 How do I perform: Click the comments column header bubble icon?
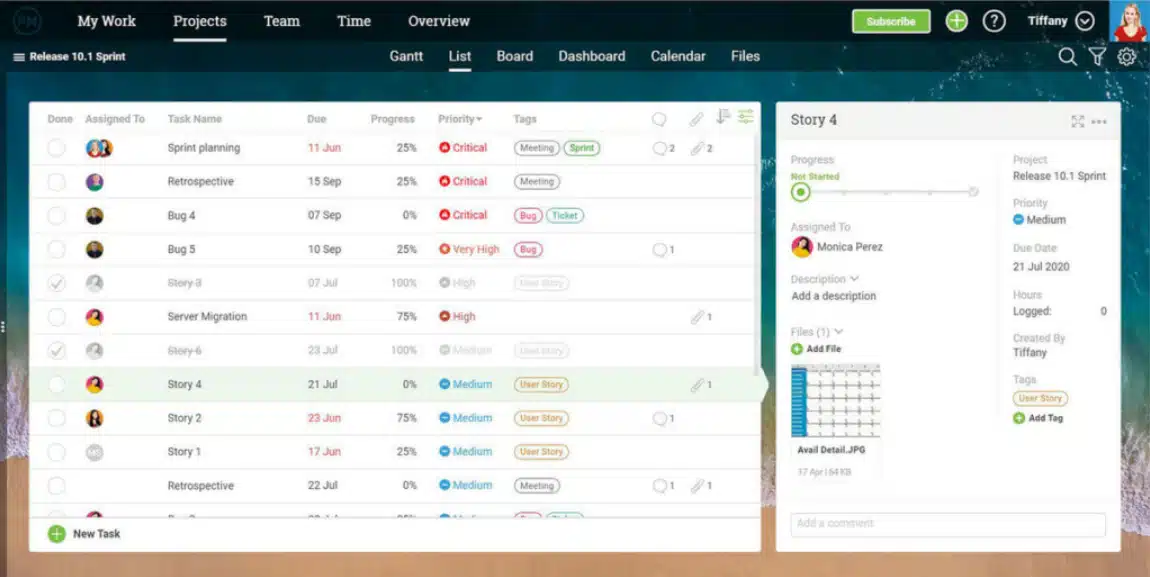[659, 119]
